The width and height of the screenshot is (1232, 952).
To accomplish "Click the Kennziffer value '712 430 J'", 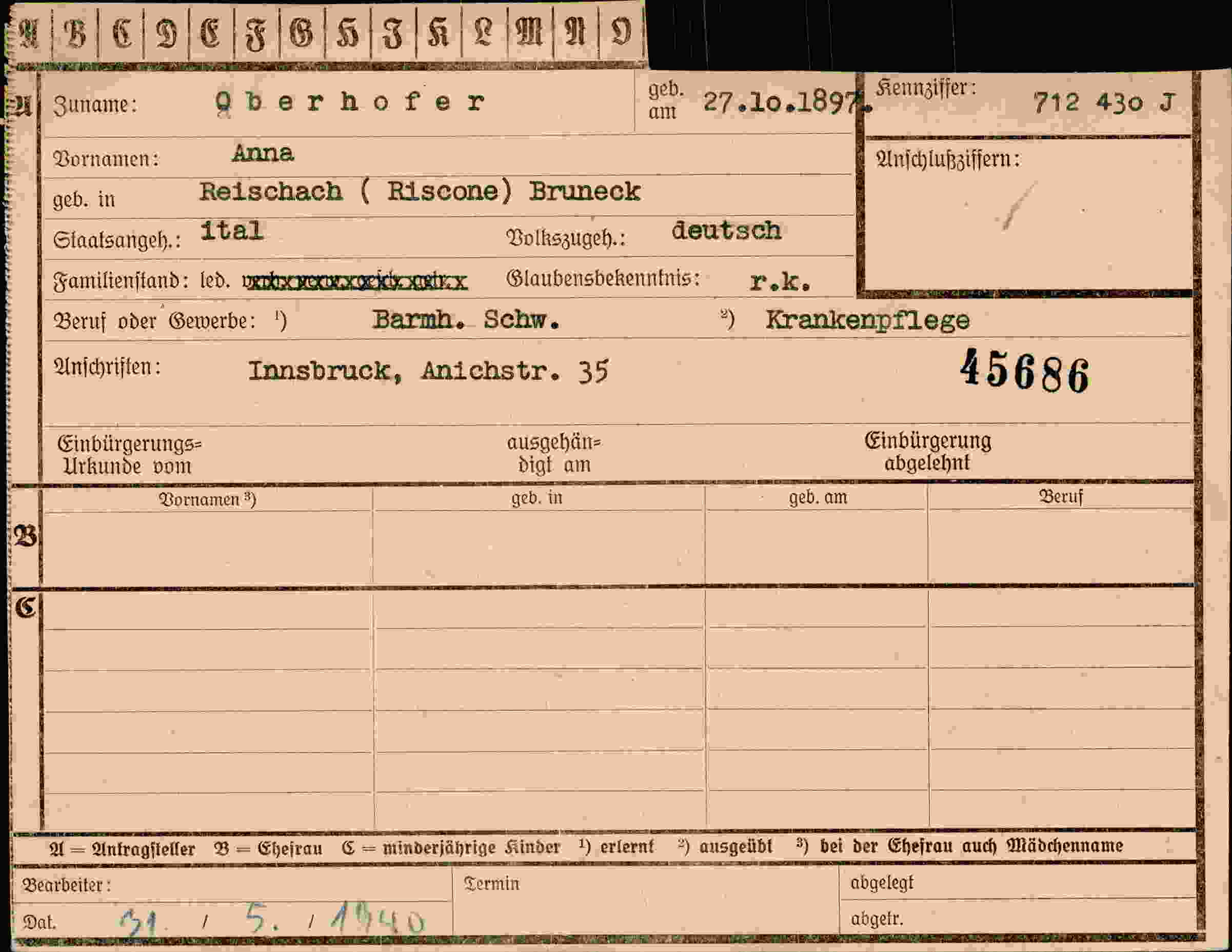I will click(1104, 103).
